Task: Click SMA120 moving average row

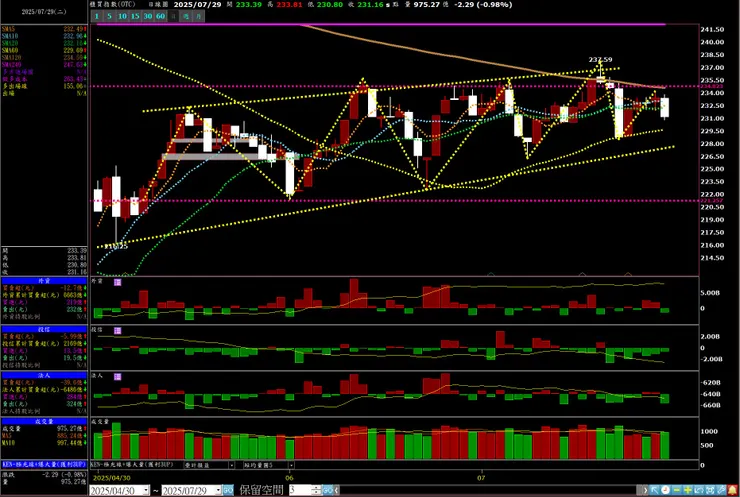Action: point(44,58)
